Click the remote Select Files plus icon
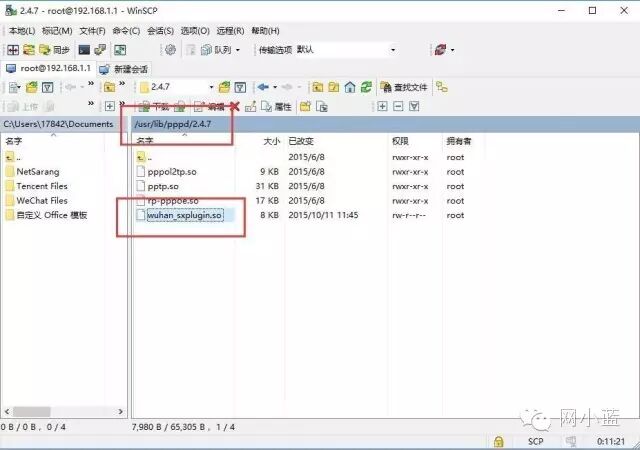The height and width of the screenshot is (450, 640). pos(382,107)
